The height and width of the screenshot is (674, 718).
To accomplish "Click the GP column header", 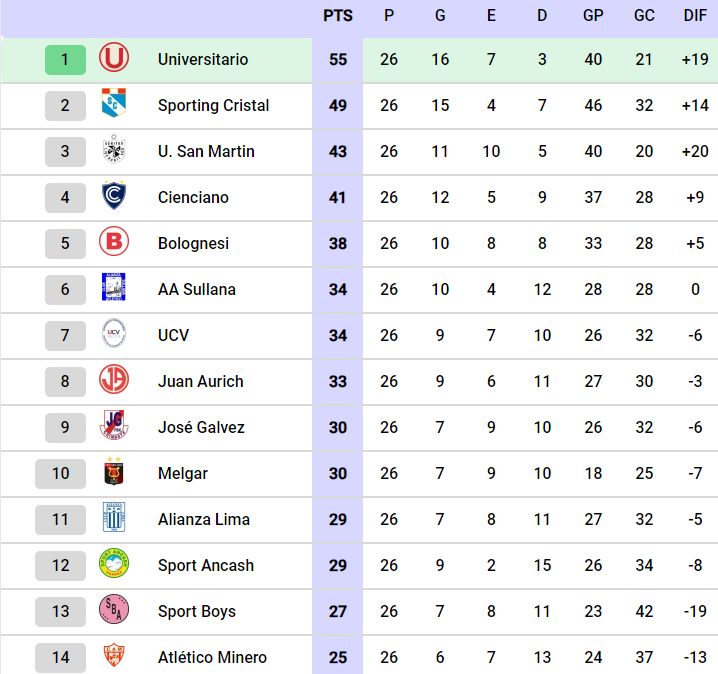I will [x=593, y=16].
